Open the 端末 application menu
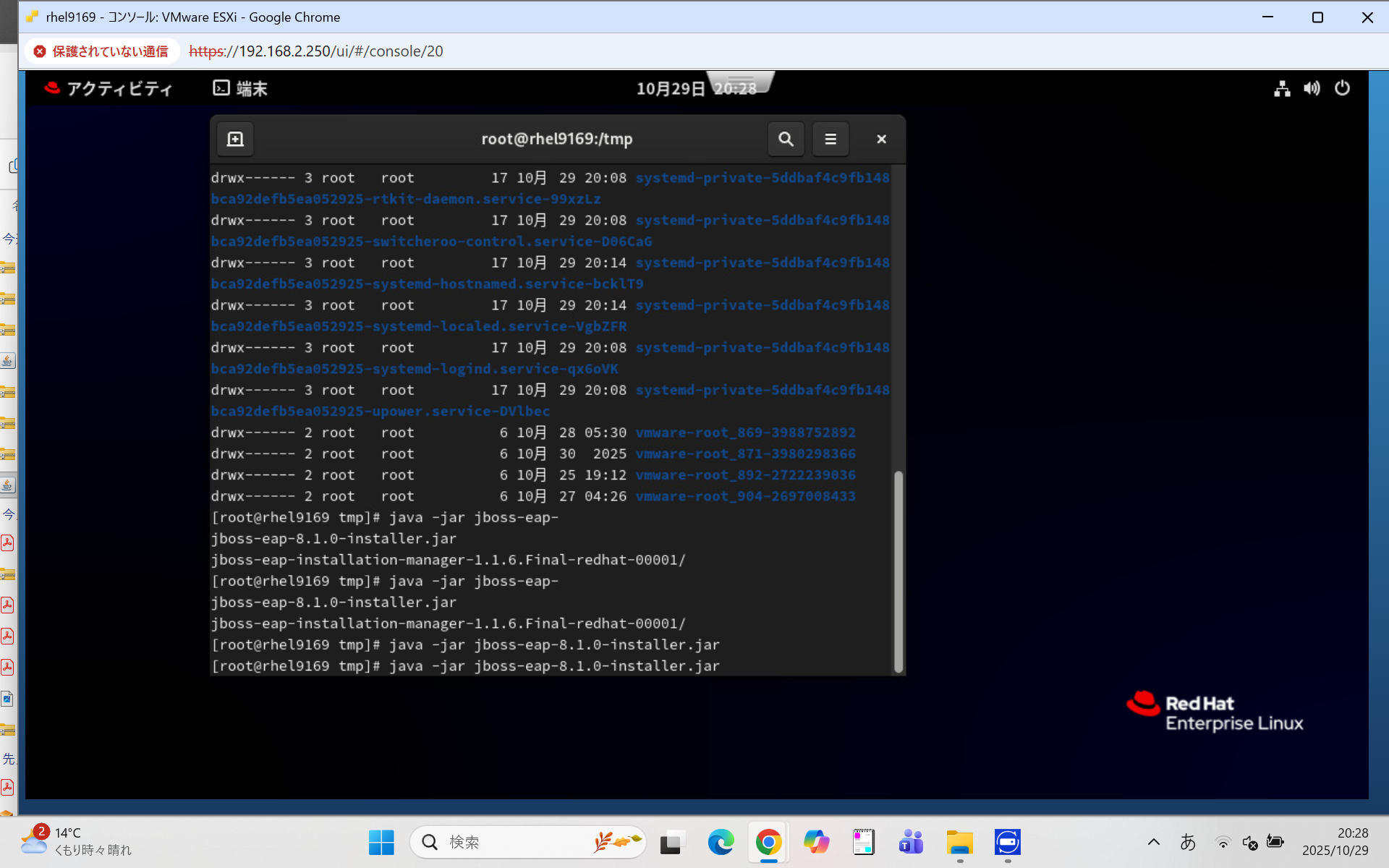 coord(240,88)
